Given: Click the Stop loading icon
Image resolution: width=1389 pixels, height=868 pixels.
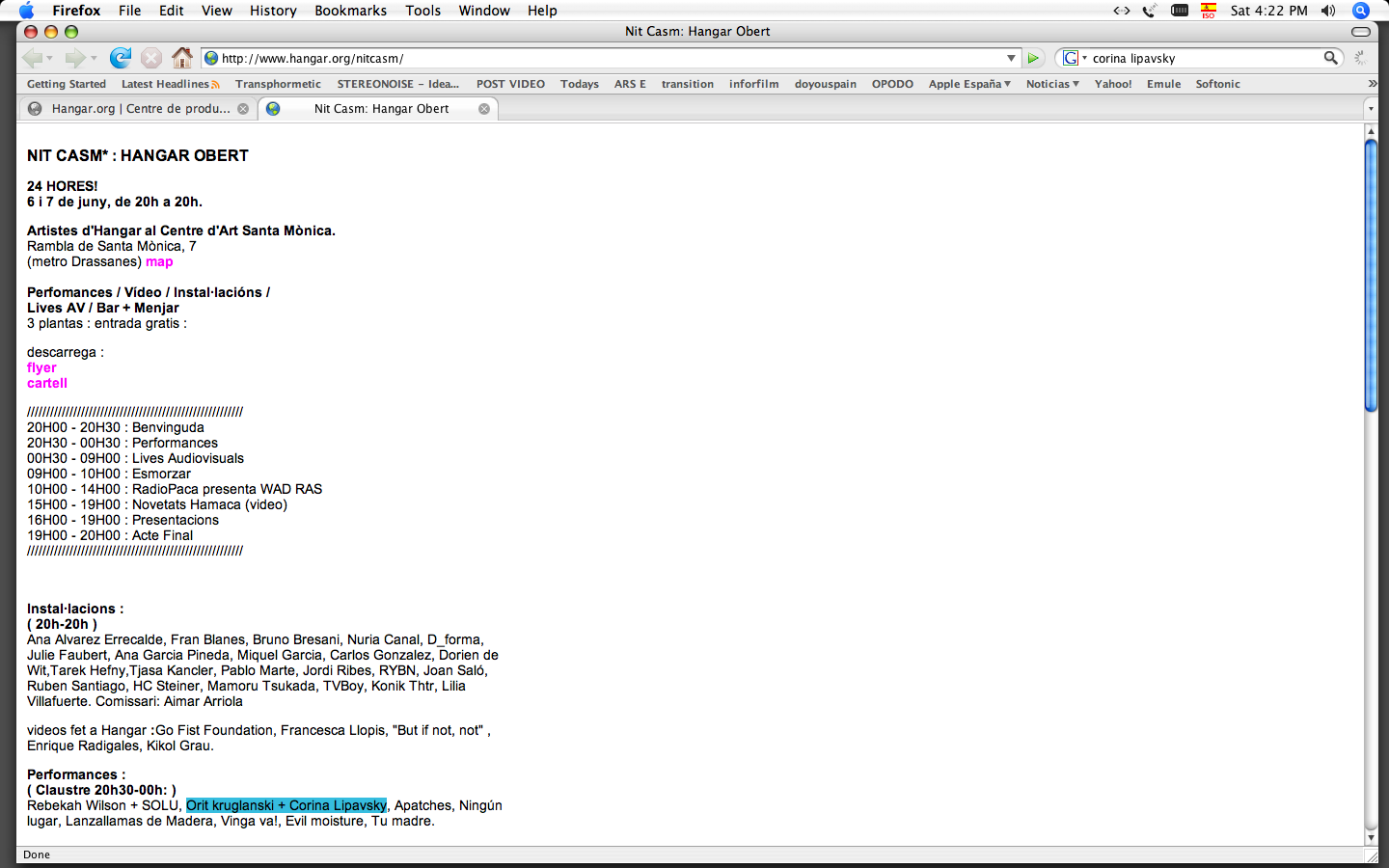Looking at the screenshot, I should (151, 58).
